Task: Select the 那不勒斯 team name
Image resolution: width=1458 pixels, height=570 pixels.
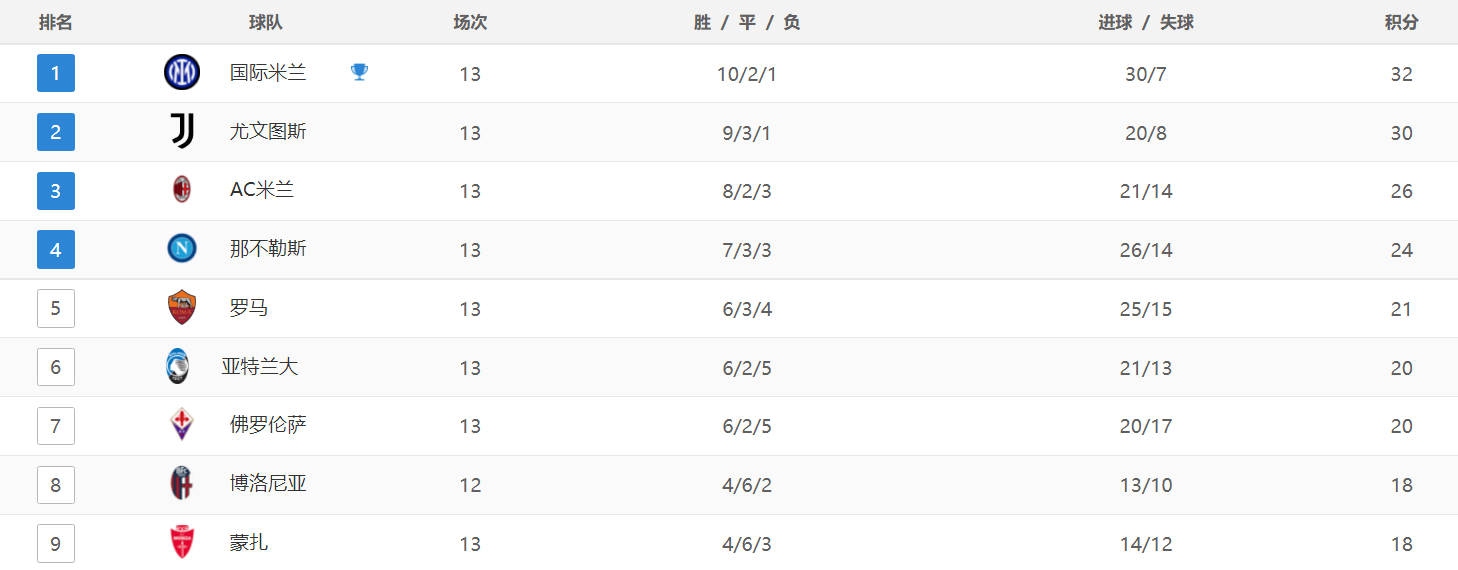Action: point(268,249)
